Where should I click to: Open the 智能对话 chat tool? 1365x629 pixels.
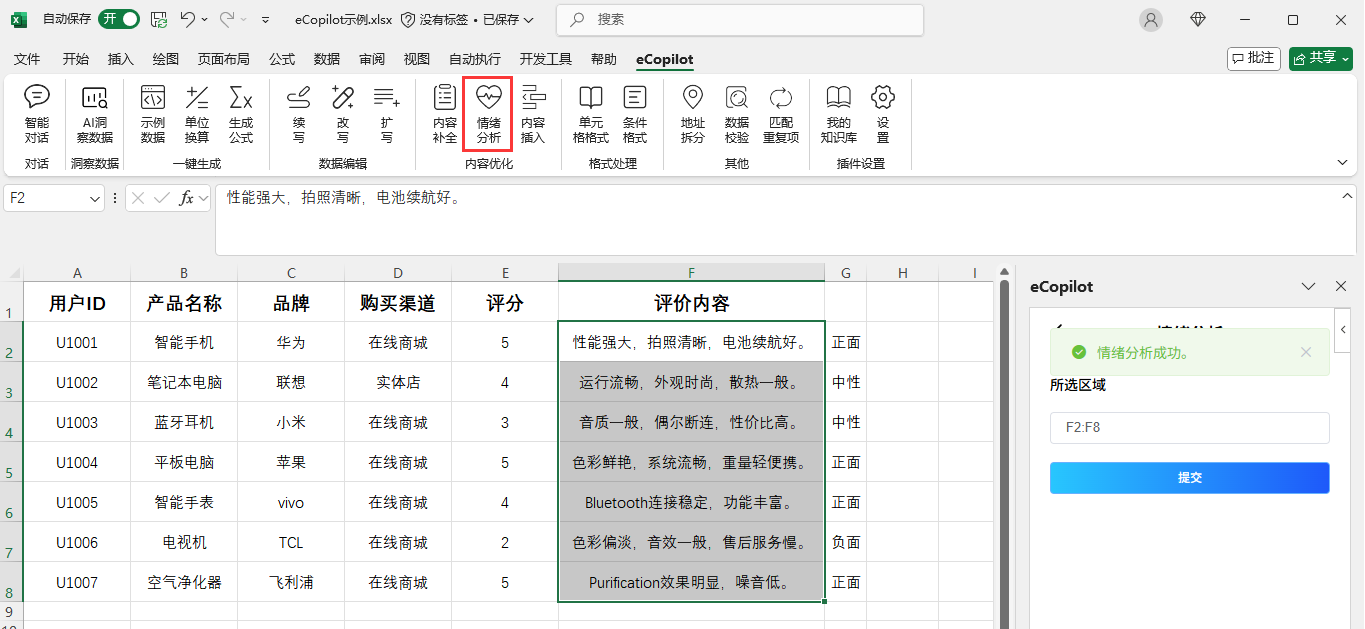36,113
